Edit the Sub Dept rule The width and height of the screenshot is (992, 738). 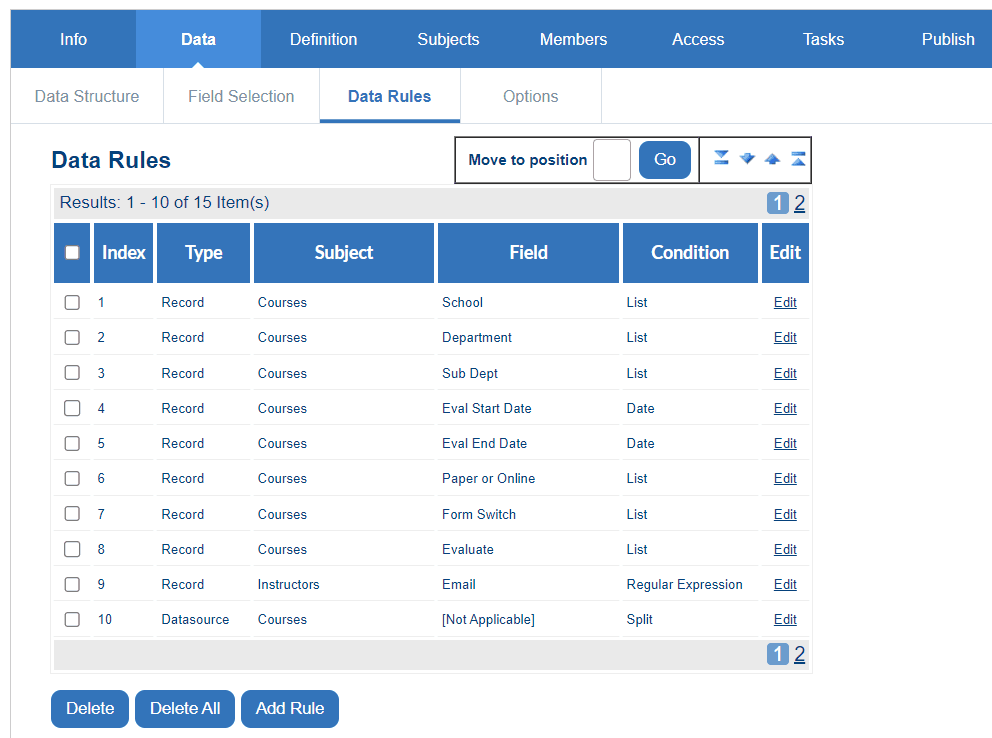click(785, 373)
